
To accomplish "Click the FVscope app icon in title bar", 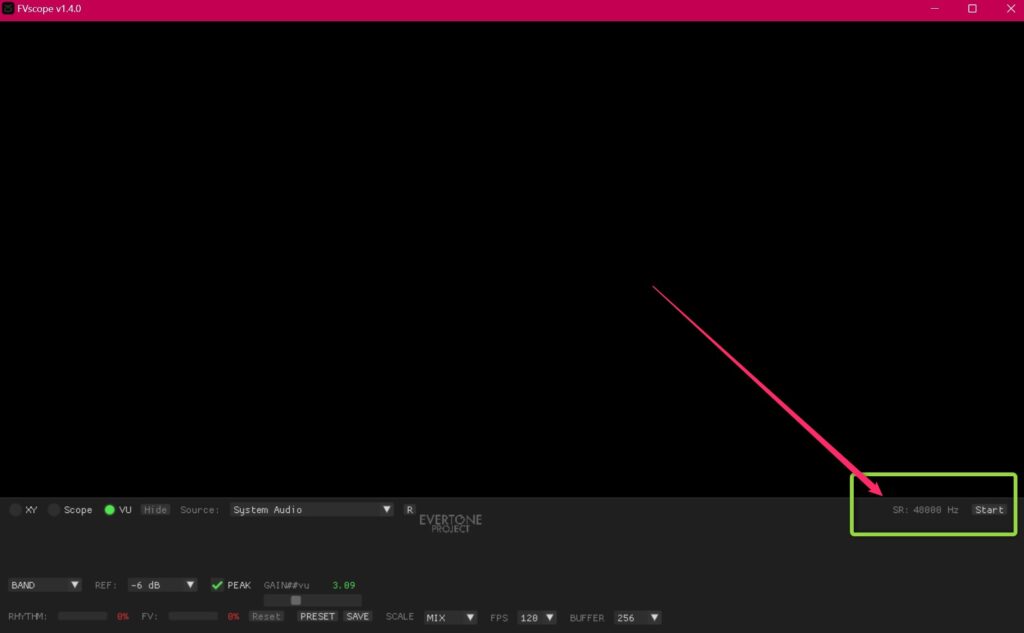I will [x=8, y=8].
